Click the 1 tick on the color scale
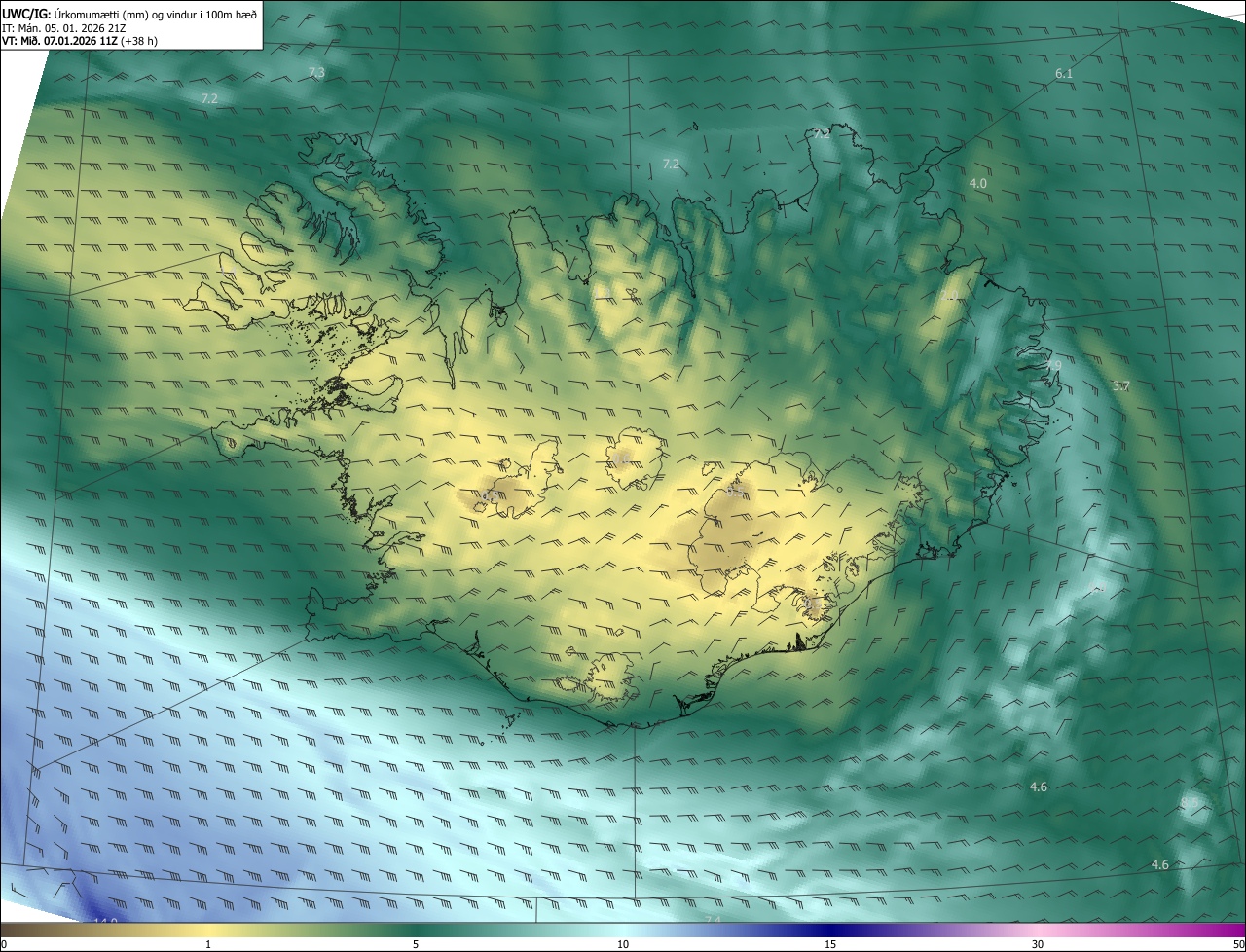Image resolution: width=1246 pixels, height=952 pixels. pyautogui.click(x=208, y=944)
